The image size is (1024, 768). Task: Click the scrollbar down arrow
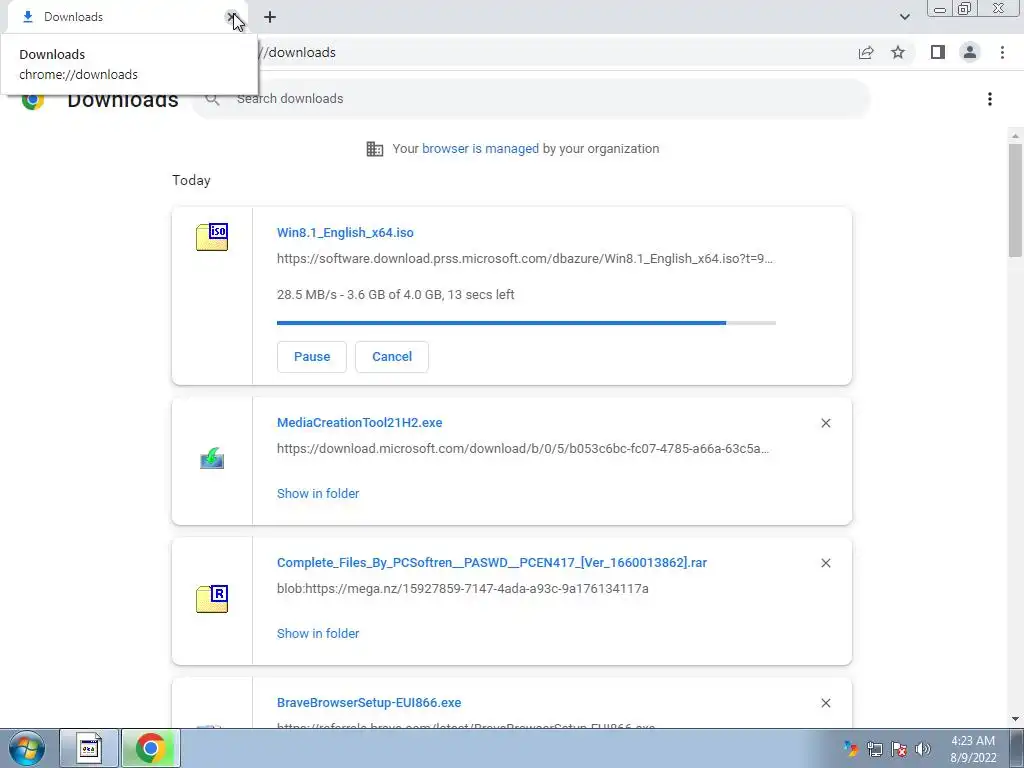coord(1015,719)
